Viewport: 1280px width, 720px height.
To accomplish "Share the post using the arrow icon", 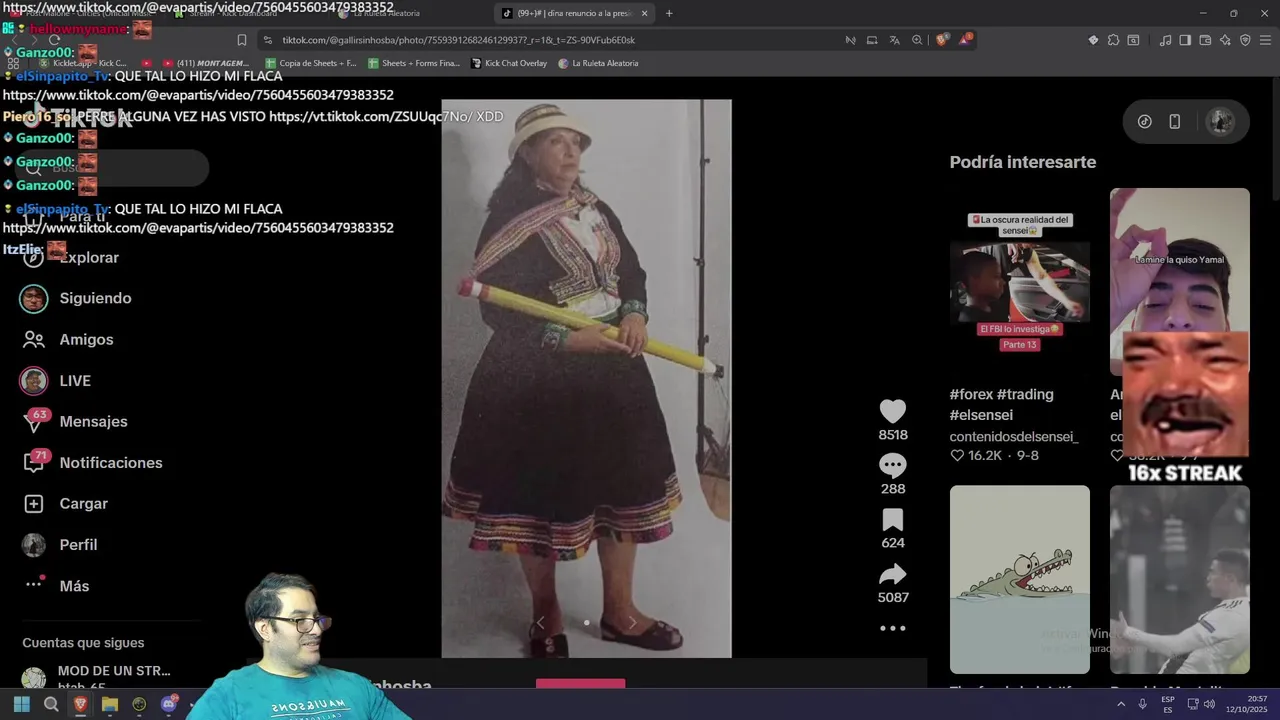I will pyautogui.click(x=893, y=574).
